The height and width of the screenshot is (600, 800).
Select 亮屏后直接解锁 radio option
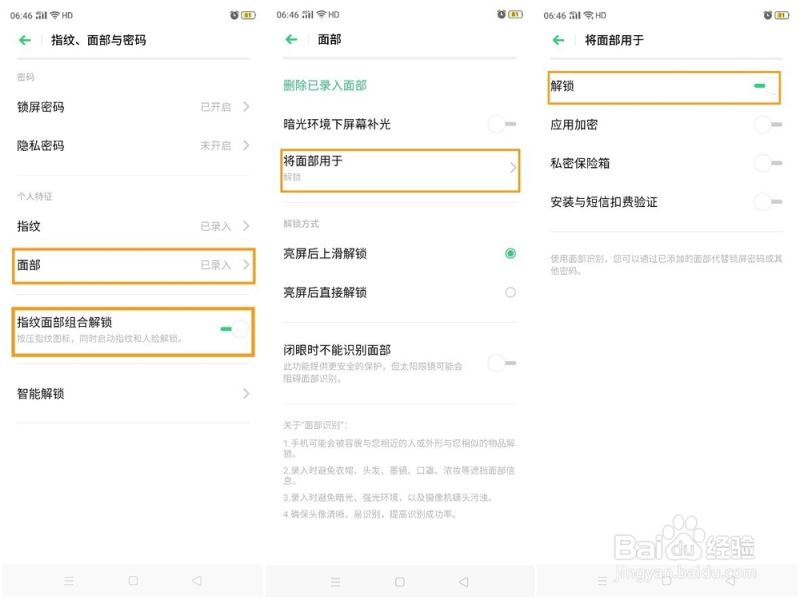coord(510,292)
